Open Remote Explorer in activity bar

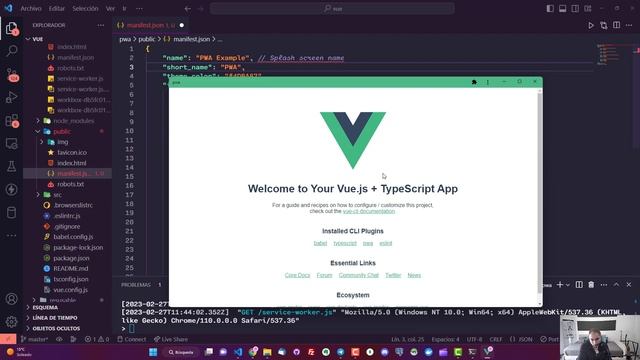click(11, 143)
